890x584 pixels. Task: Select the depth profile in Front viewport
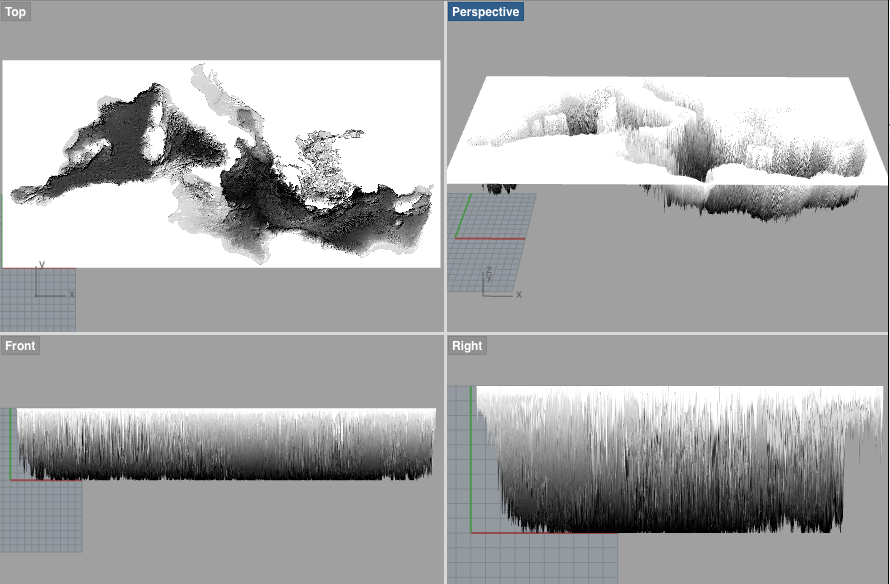point(226,444)
